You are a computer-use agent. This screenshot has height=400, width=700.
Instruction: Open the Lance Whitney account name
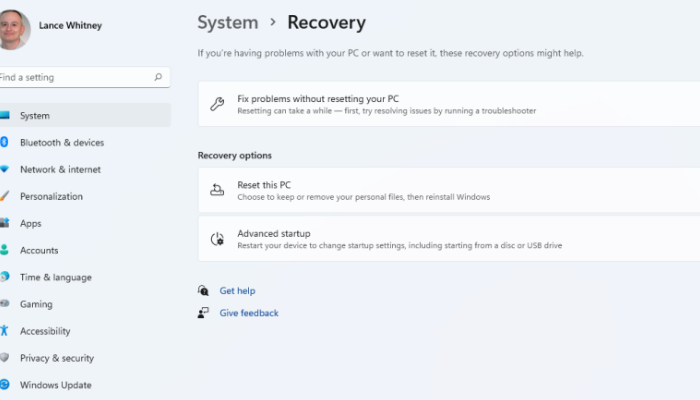(x=70, y=25)
